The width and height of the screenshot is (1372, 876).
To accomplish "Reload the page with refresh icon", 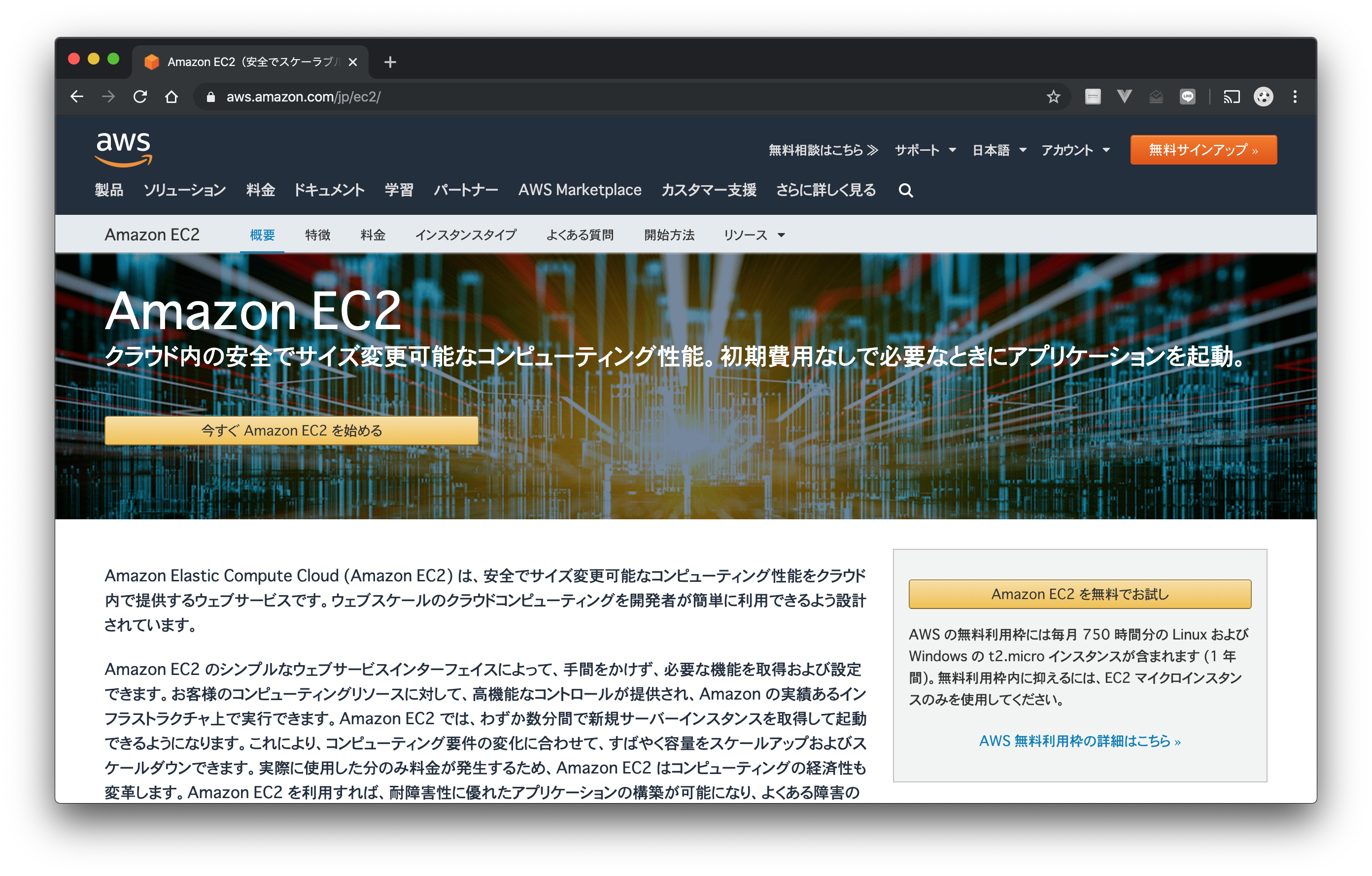I will pos(140,97).
